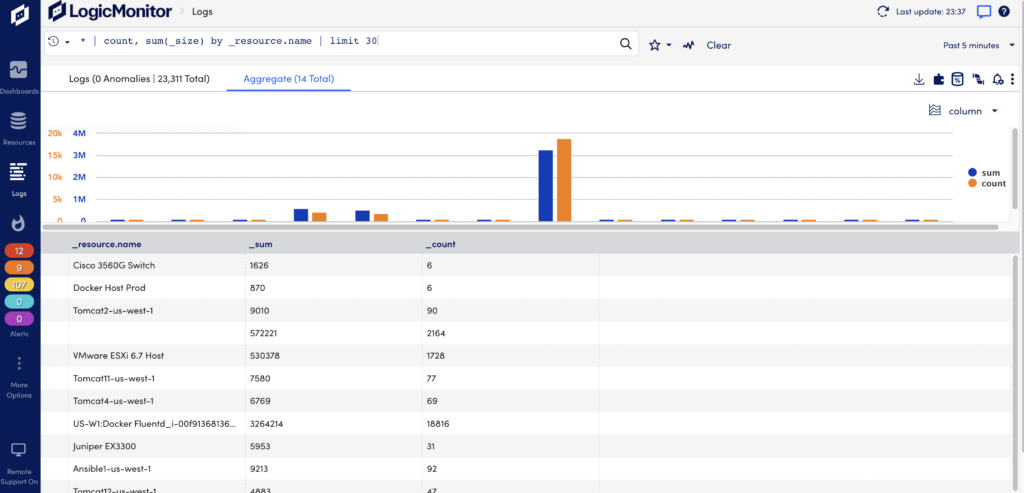This screenshot has height=493, width=1024.
Task: Click the chart type icon beside column
Action: (935, 110)
